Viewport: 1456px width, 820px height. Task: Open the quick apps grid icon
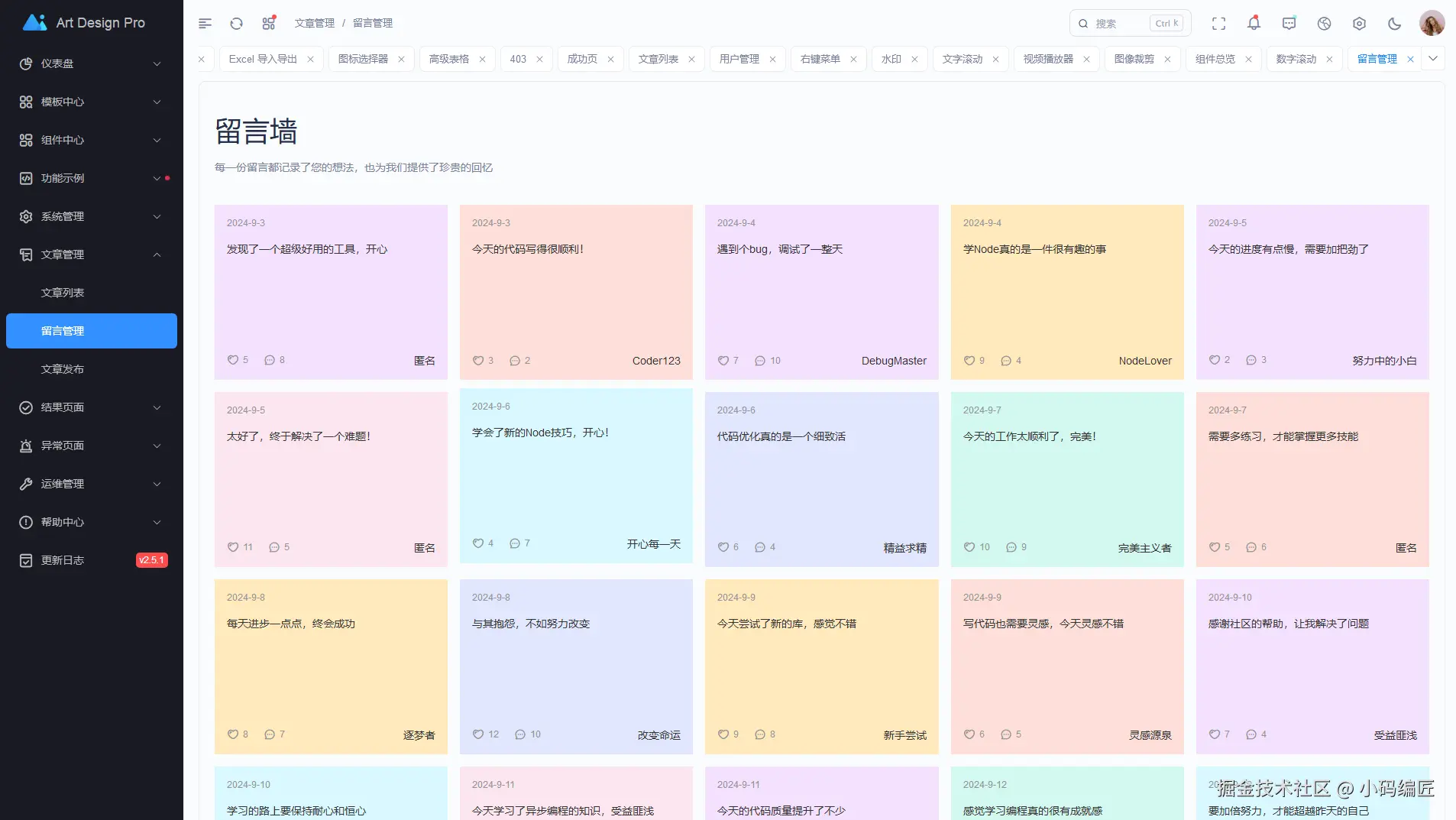pyautogui.click(x=269, y=24)
